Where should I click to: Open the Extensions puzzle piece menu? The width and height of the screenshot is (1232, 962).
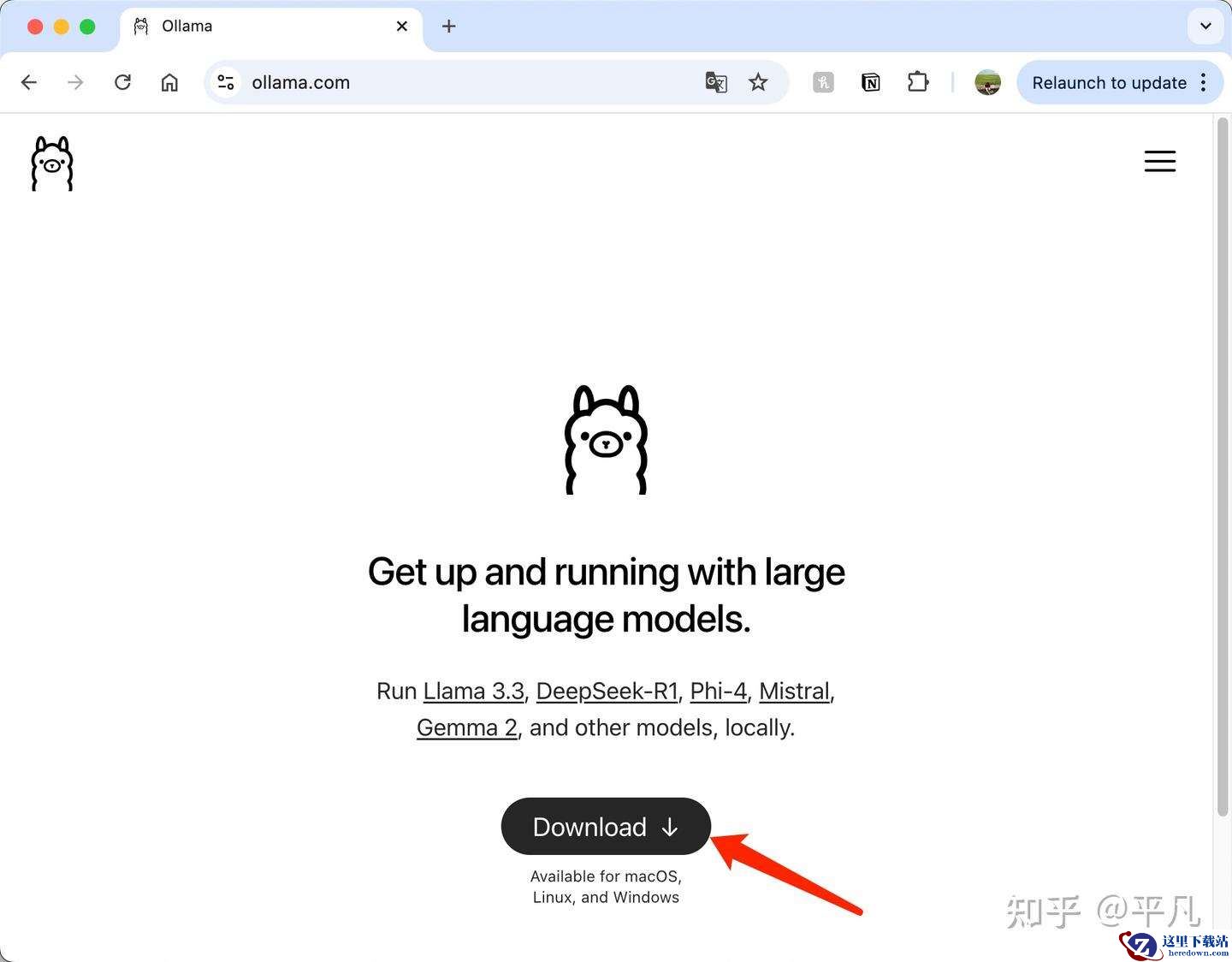(x=918, y=82)
